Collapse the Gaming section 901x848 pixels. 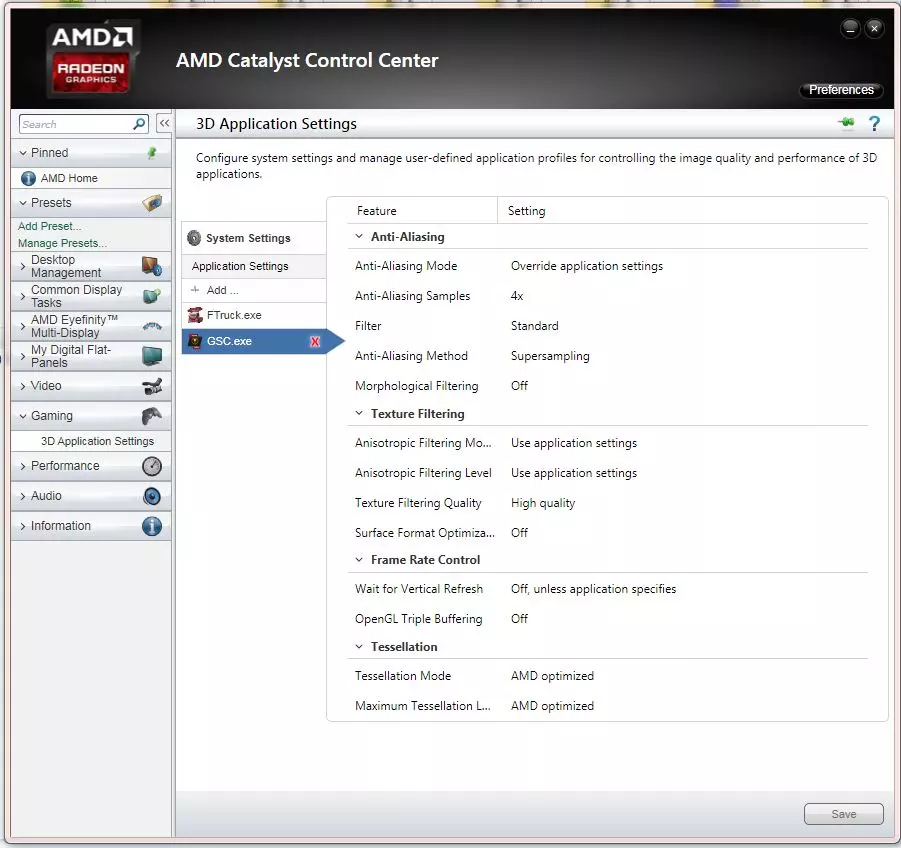(23, 416)
